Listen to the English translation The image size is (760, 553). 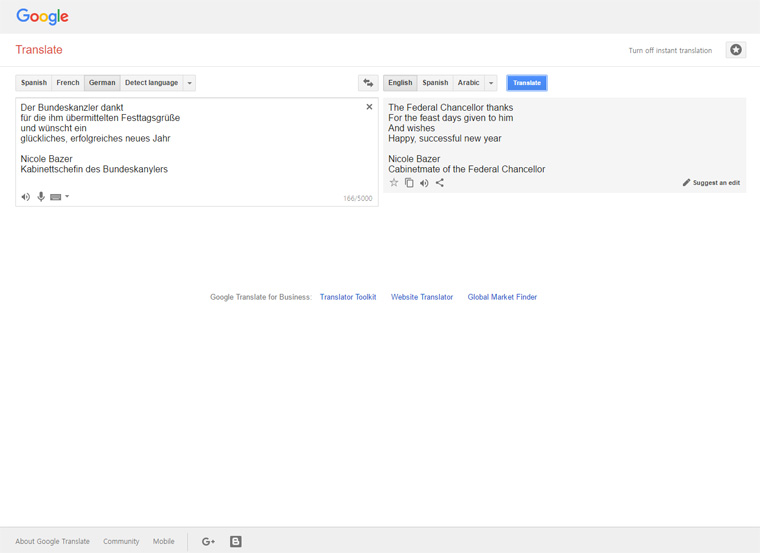(424, 183)
